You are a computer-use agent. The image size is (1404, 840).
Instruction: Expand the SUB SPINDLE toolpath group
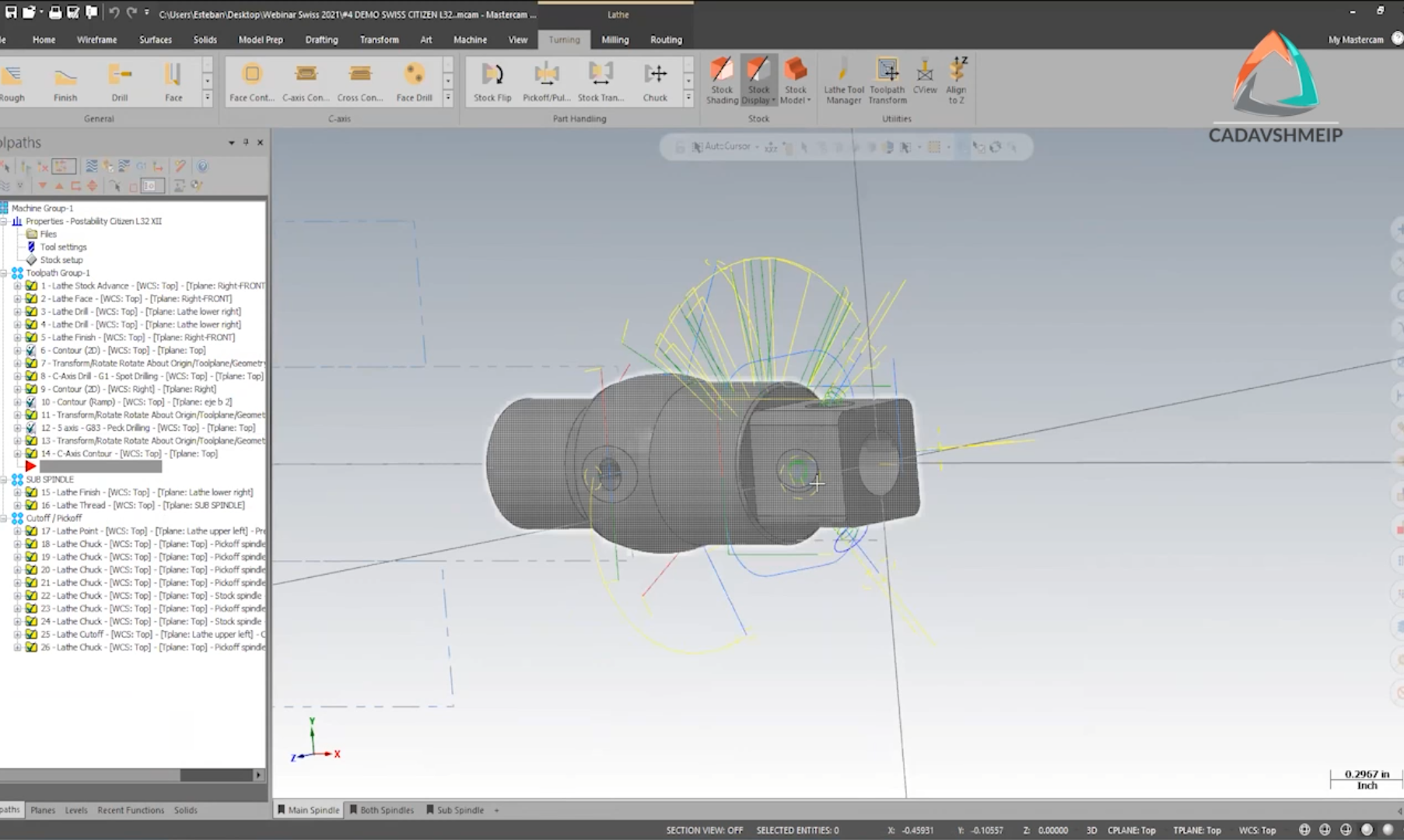pos(6,479)
